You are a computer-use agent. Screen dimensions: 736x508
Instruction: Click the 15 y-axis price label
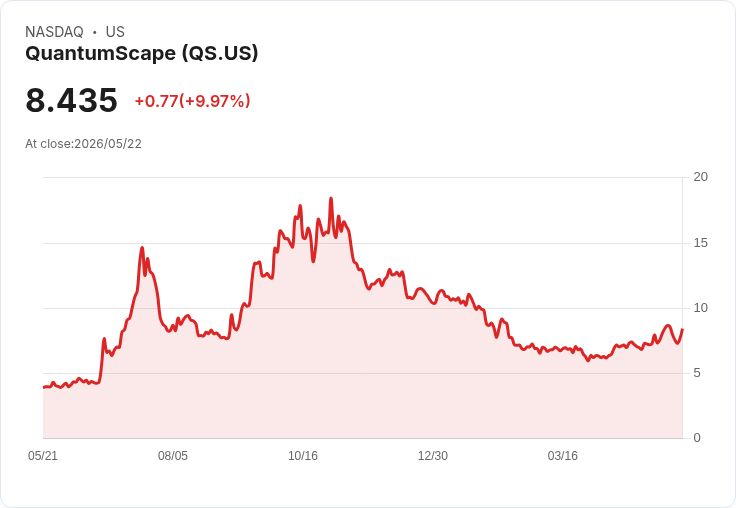tap(701, 243)
